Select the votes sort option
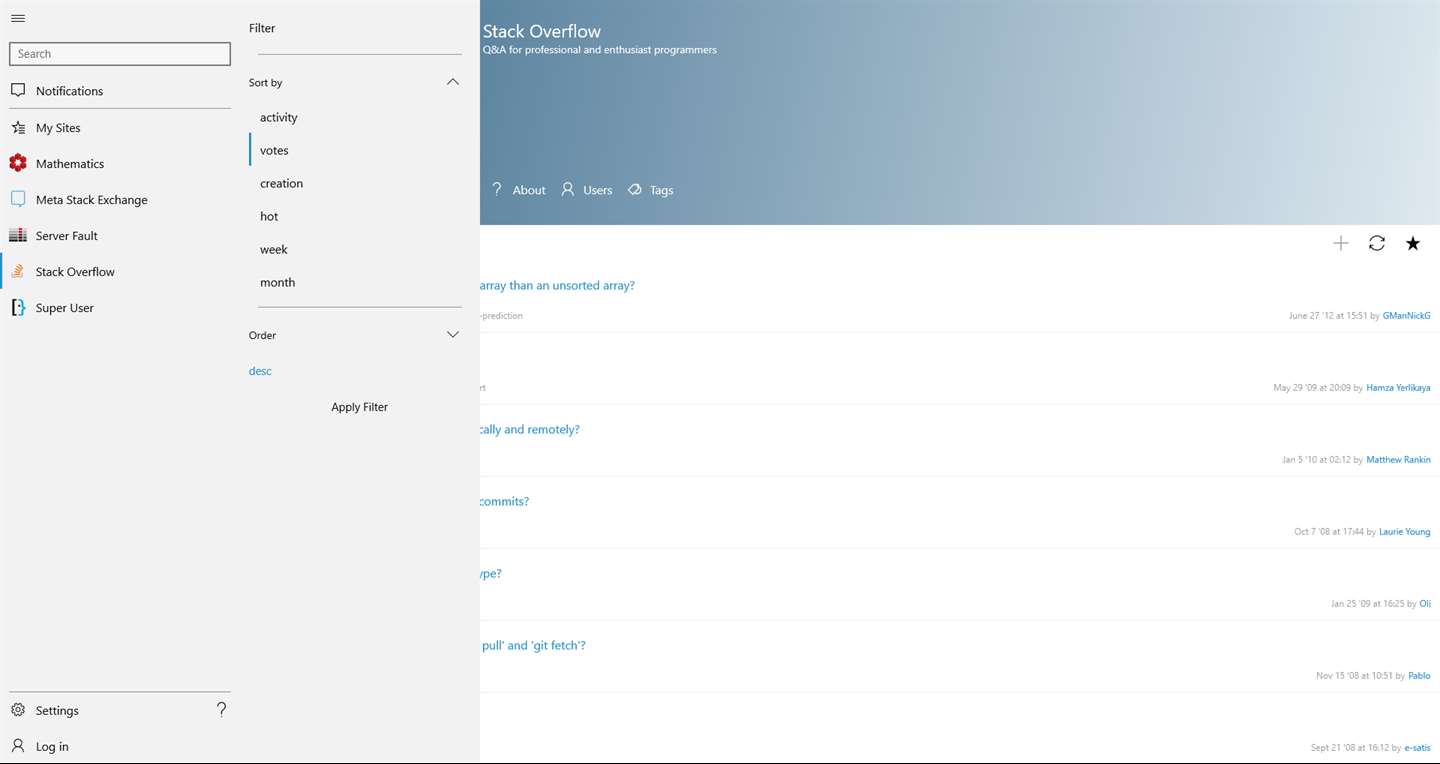 274,150
